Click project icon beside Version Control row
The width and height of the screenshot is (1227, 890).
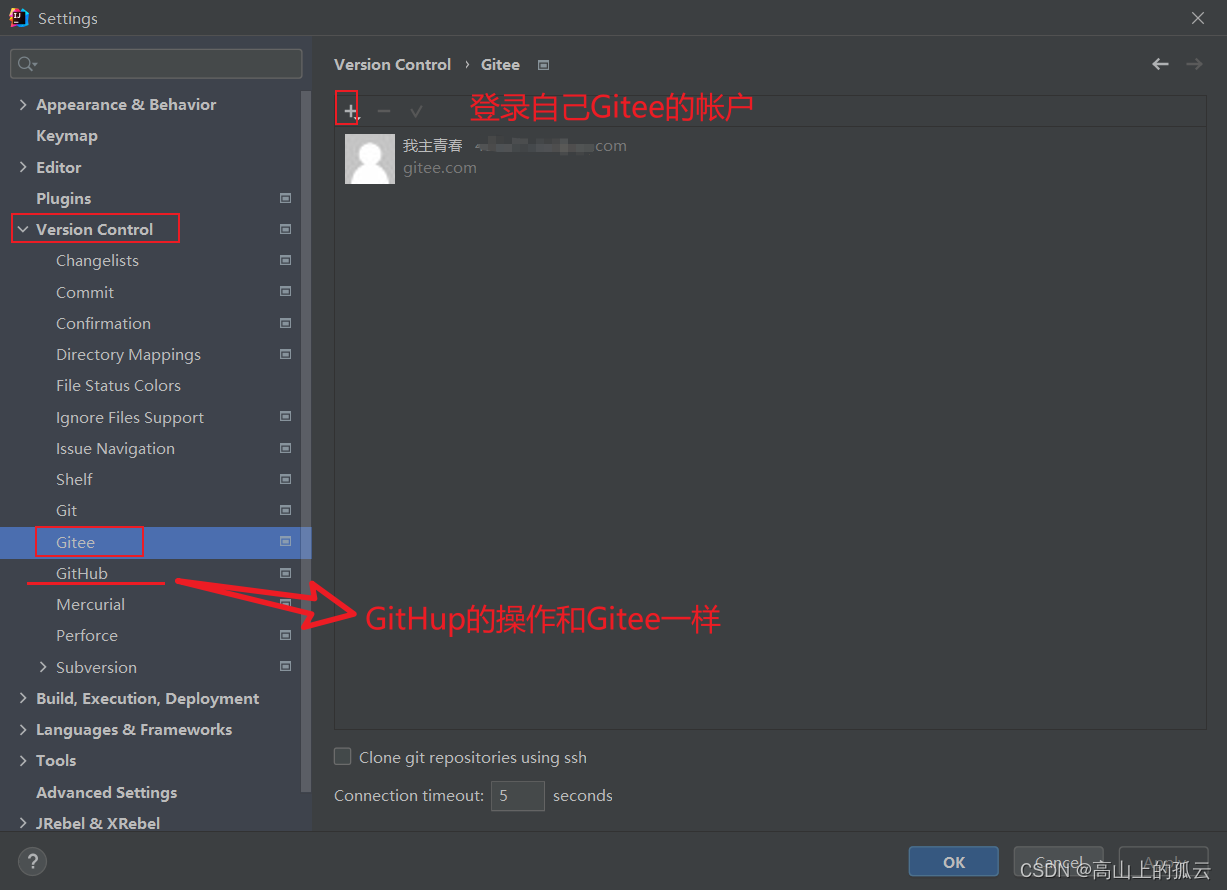285,229
